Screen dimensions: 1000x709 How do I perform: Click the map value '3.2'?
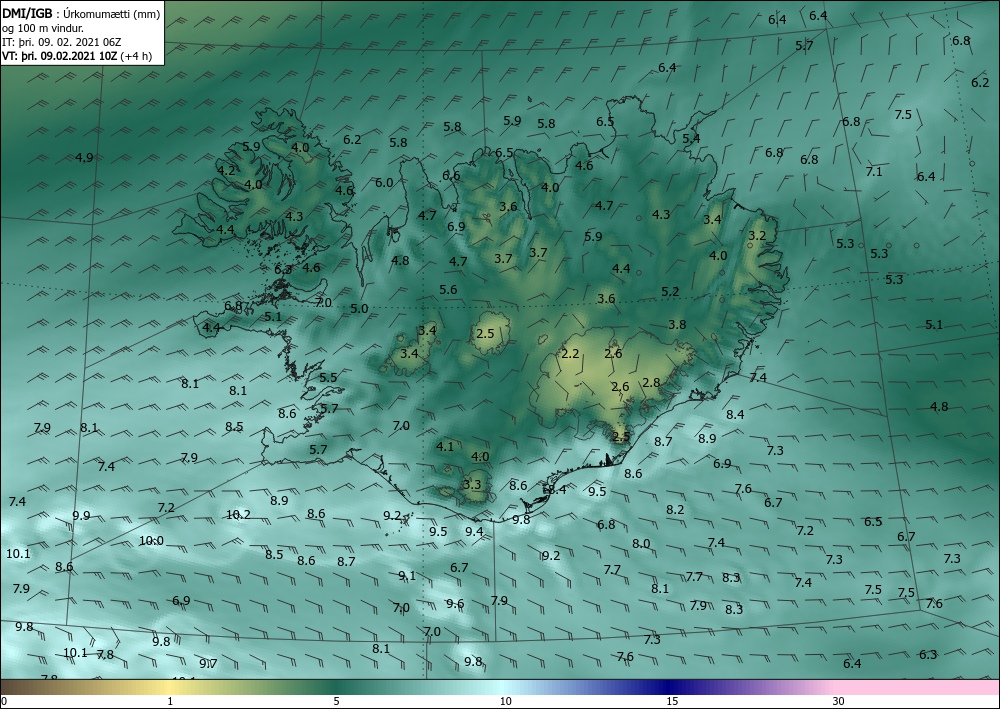point(757,235)
